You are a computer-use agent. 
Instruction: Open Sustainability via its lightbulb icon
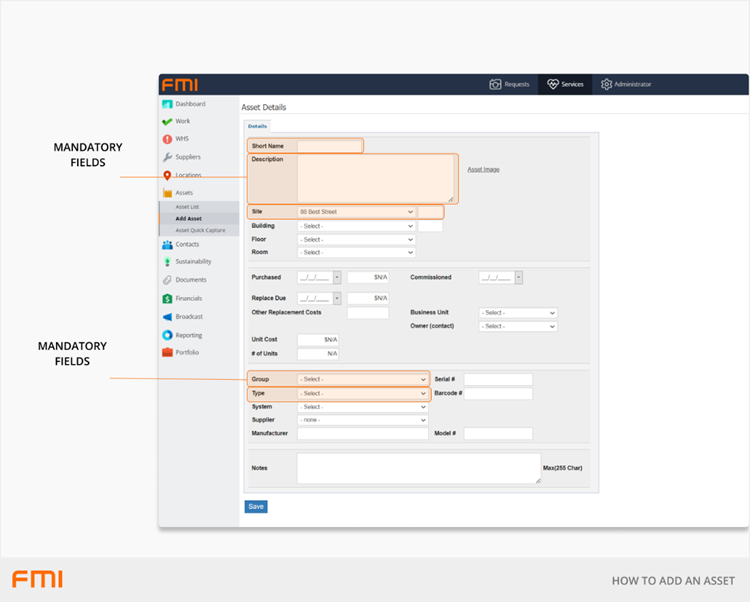tap(167, 262)
